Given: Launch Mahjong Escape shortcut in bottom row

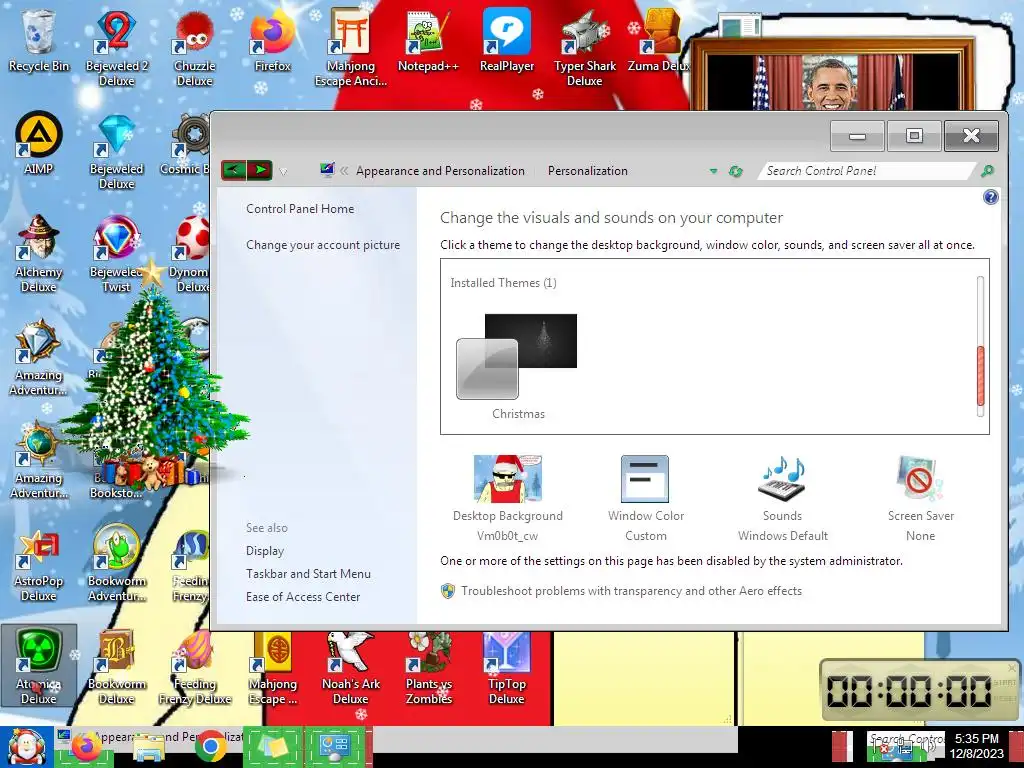Looking at the screenshot, I should tap(273, 667).
